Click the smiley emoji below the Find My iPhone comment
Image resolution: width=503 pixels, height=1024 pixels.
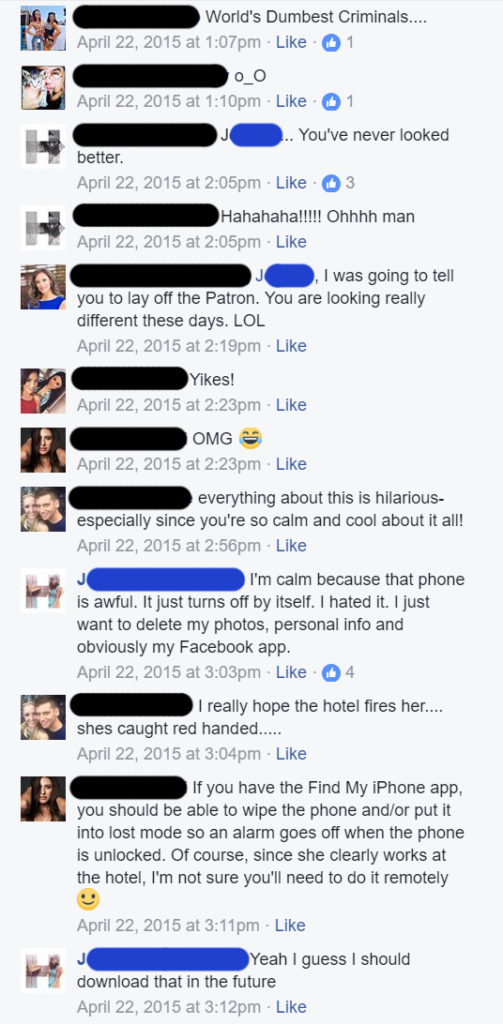point(88,901)
